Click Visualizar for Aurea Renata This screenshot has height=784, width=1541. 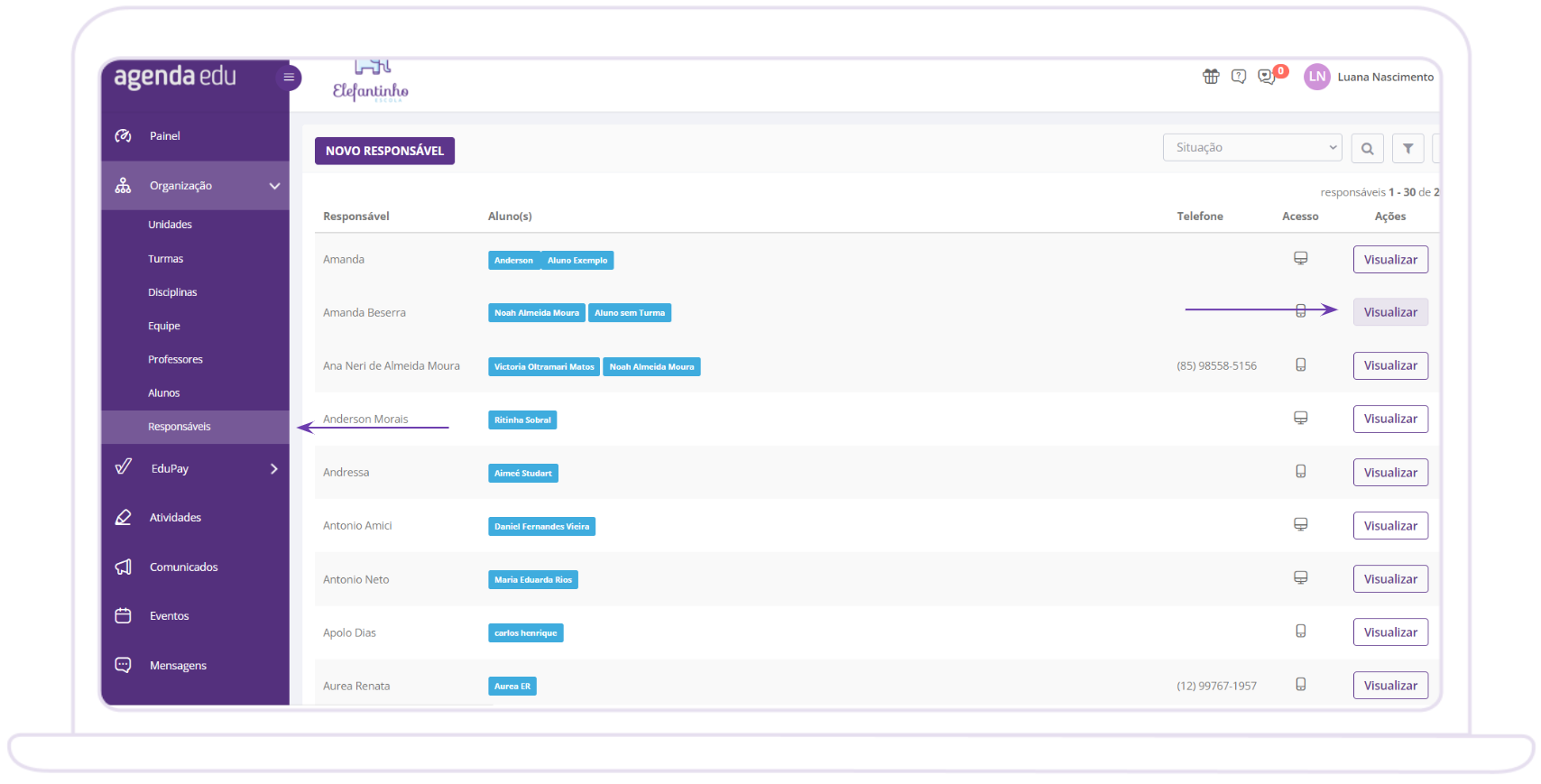(x=1390, y=686)
